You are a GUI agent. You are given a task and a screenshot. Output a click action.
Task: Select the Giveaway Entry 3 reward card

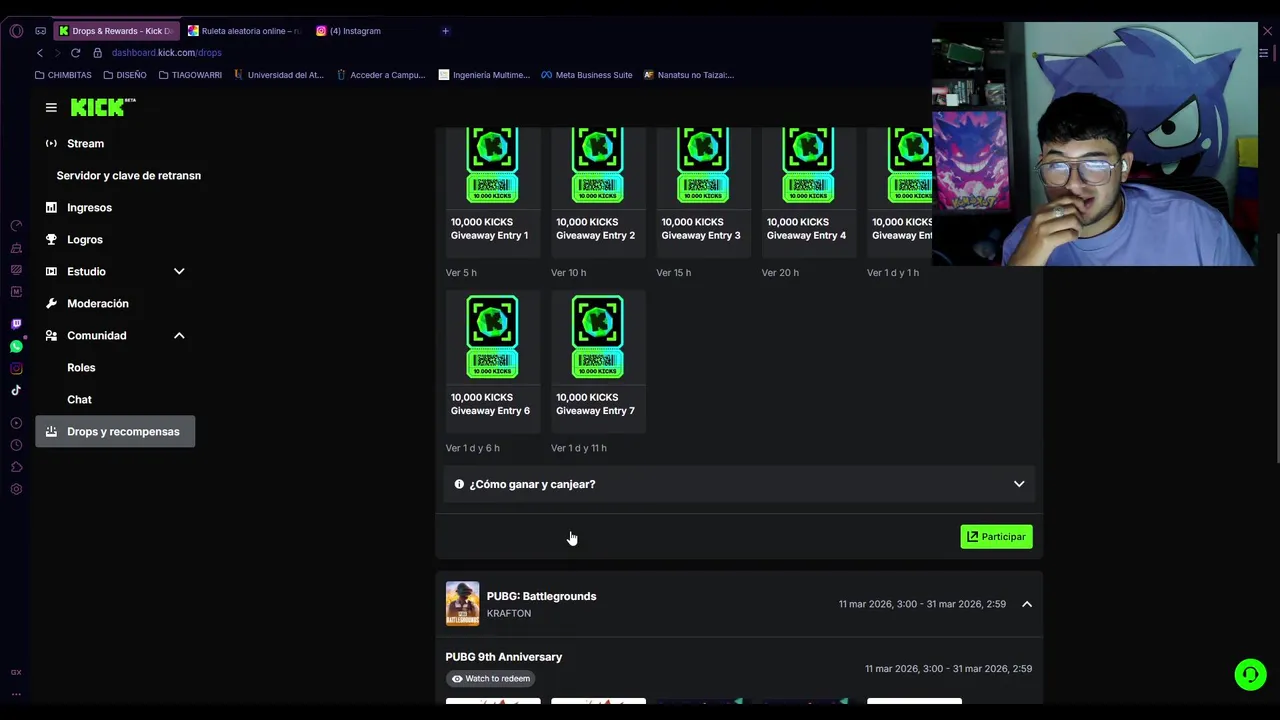point(703,192)
